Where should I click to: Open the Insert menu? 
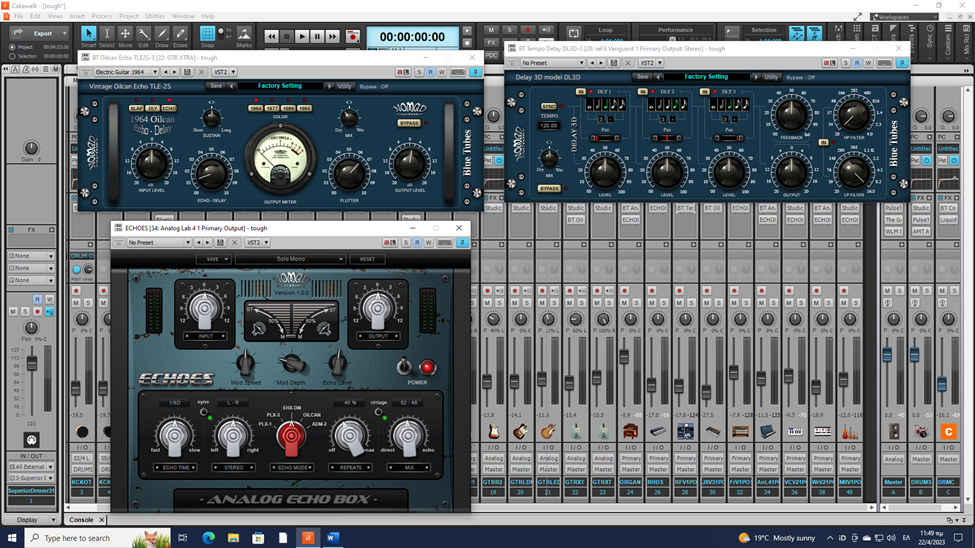click(x=78, y=16)
